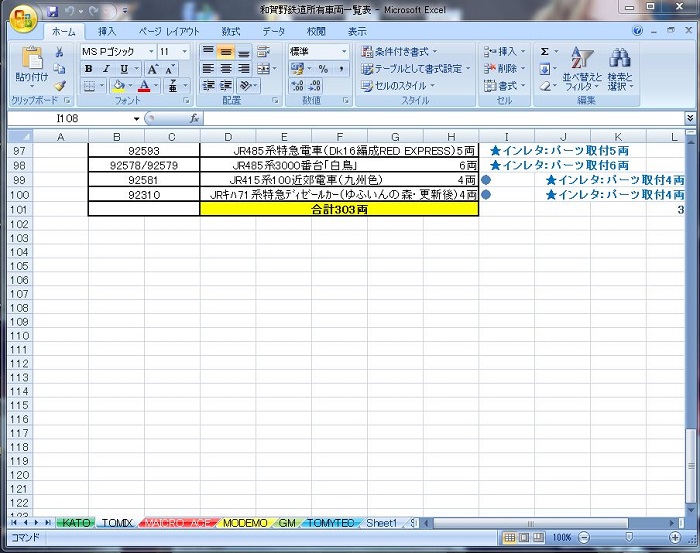Apply cell borders icon
Screen dimensions: 700x553
click(x=89, y=86)
